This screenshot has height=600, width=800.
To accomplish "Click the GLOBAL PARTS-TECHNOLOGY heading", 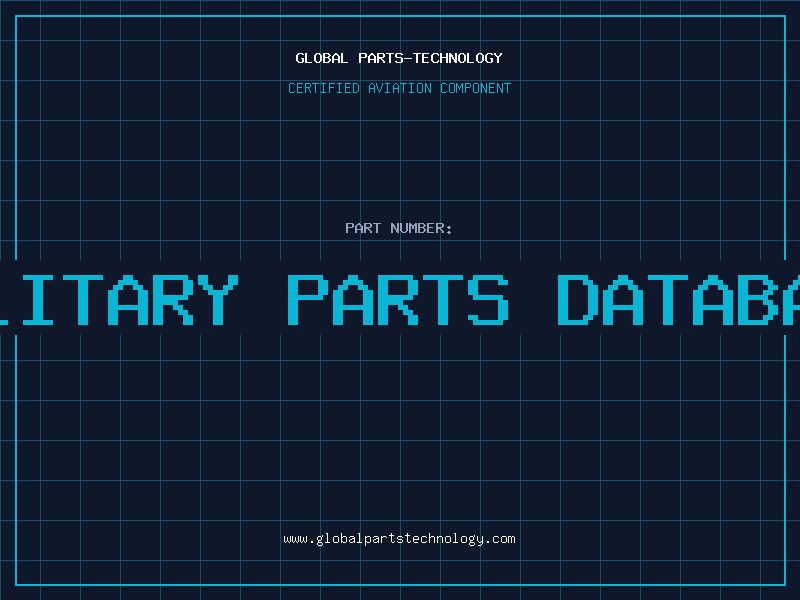I will (399, 58).
